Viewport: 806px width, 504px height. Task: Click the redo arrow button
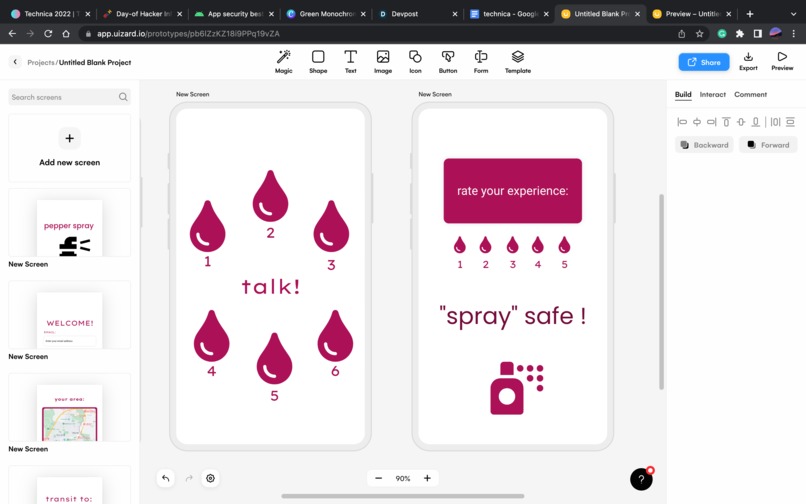pyautogui.click(x=189, y=478)
